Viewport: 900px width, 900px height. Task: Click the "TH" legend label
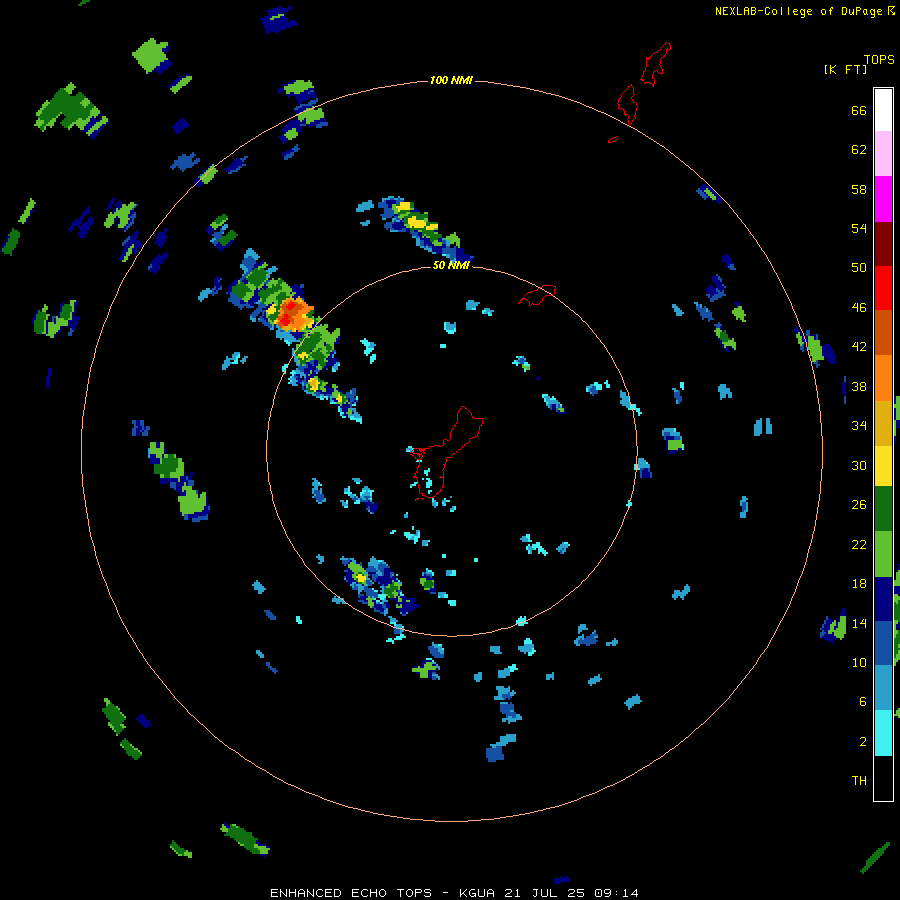click(x=859, y=781)
